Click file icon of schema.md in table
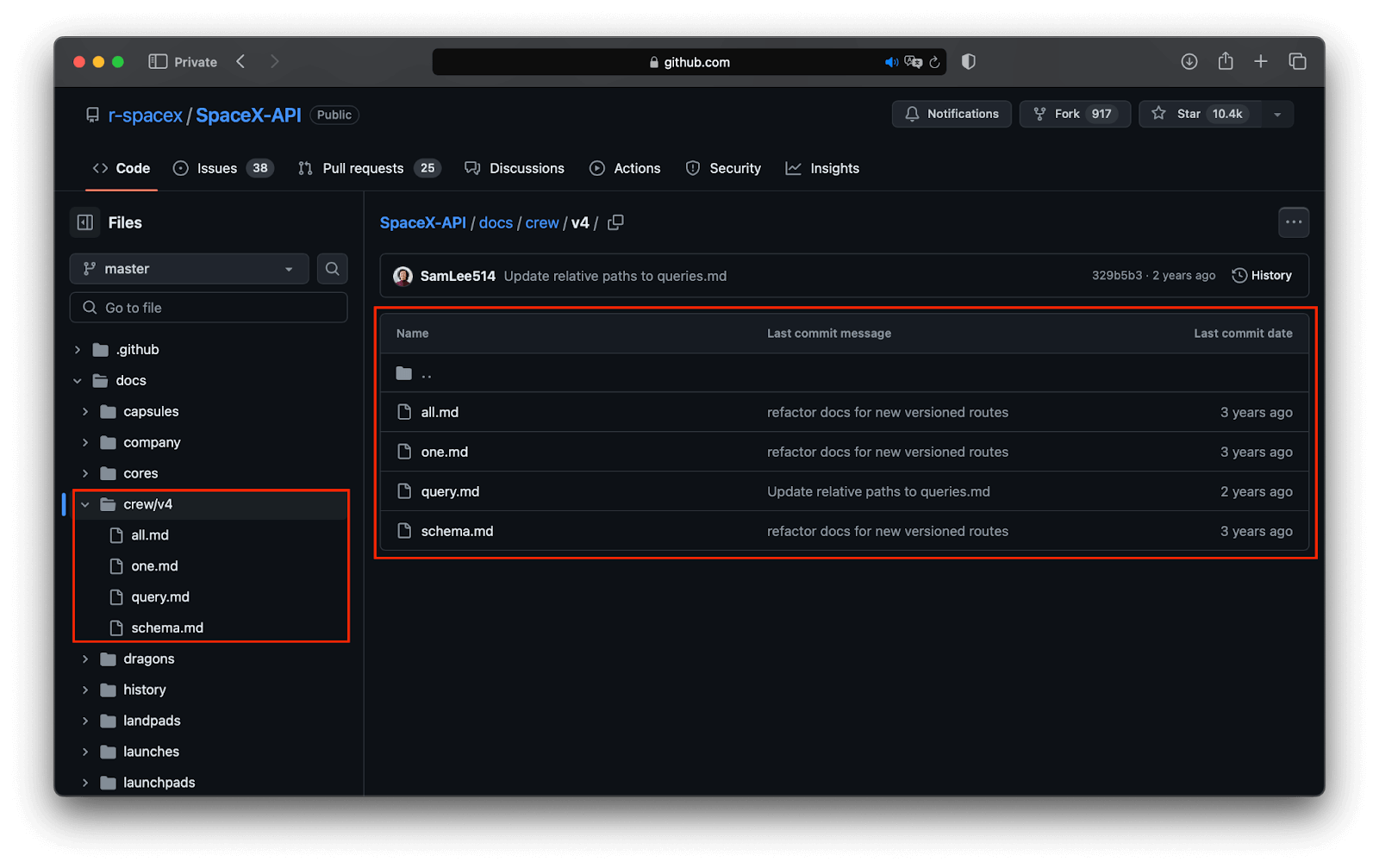 pyautogui.click(x=404, y=531)
